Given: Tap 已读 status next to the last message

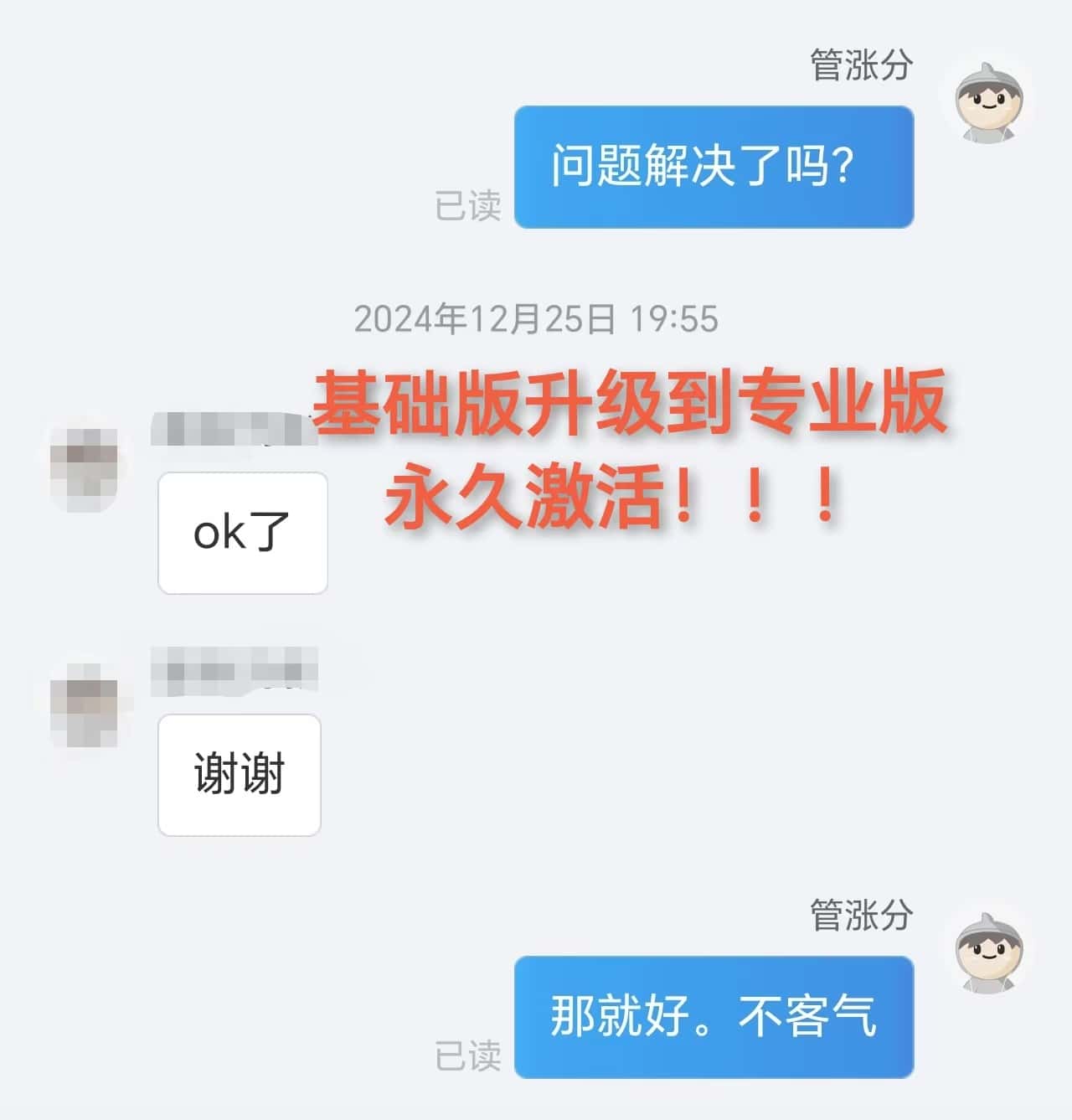Looking at the screenshot, I should (468, 1056).
